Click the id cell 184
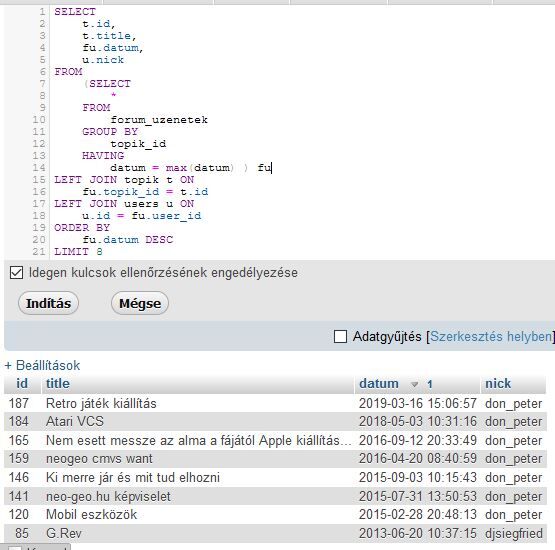 pos(19,422)
